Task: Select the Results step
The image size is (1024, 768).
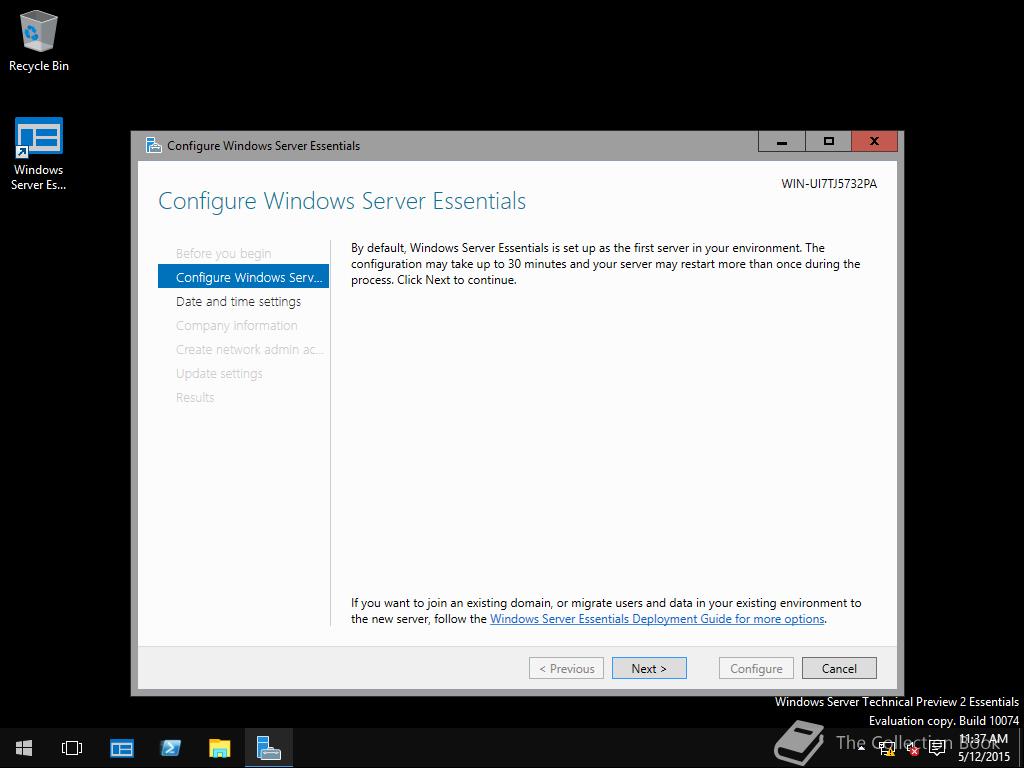Action: (195, 397)
